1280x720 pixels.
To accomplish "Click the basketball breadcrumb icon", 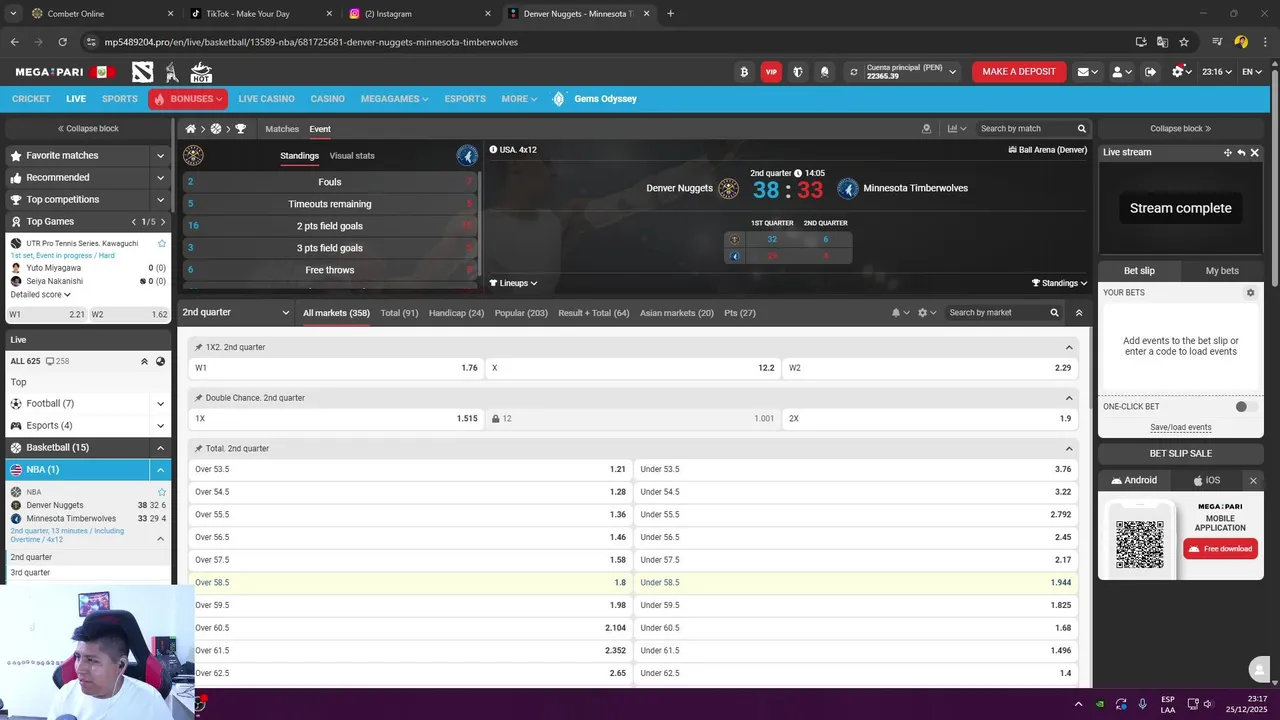I will tap(215, 129).
